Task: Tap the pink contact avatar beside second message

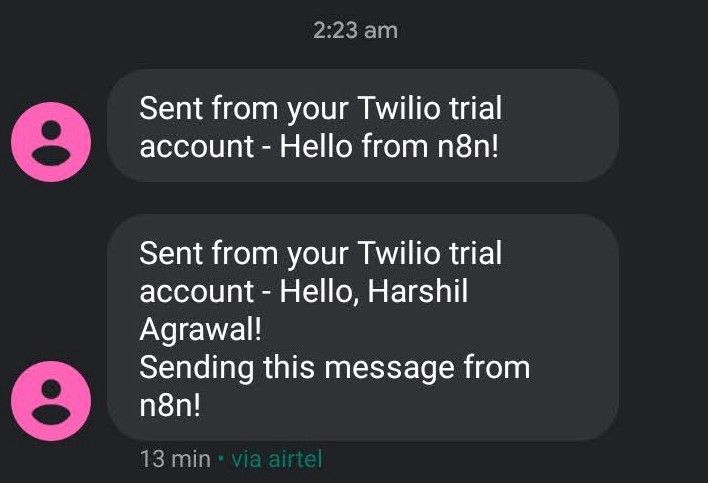Action: click(51, 400)
